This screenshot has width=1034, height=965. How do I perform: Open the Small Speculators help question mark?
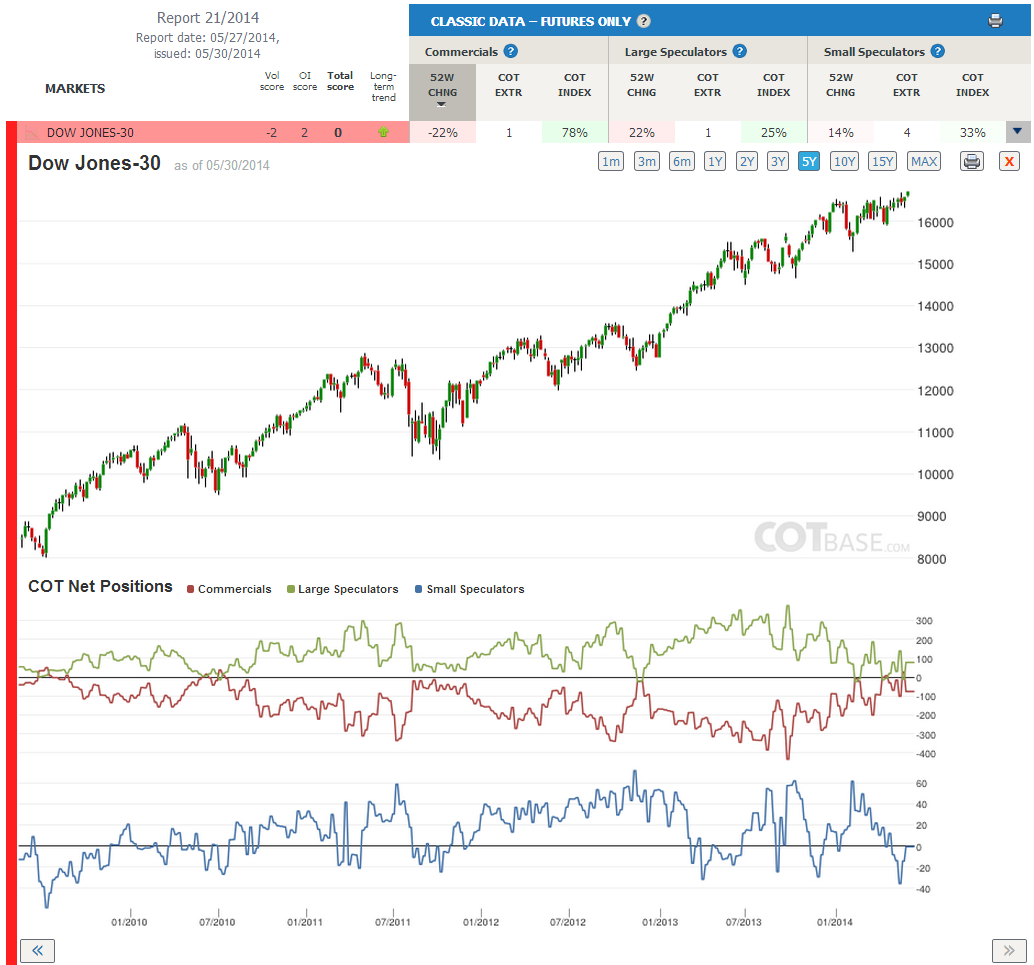pos(938,51)
